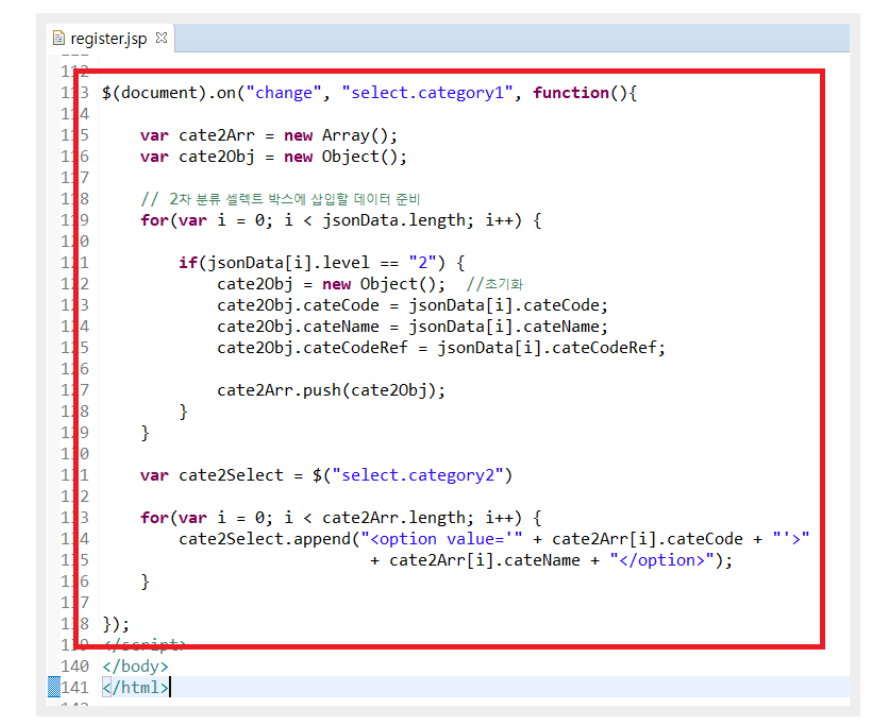Close the register.jsp tab
Screen dimensions: 870x725
(x=161, y=38)
